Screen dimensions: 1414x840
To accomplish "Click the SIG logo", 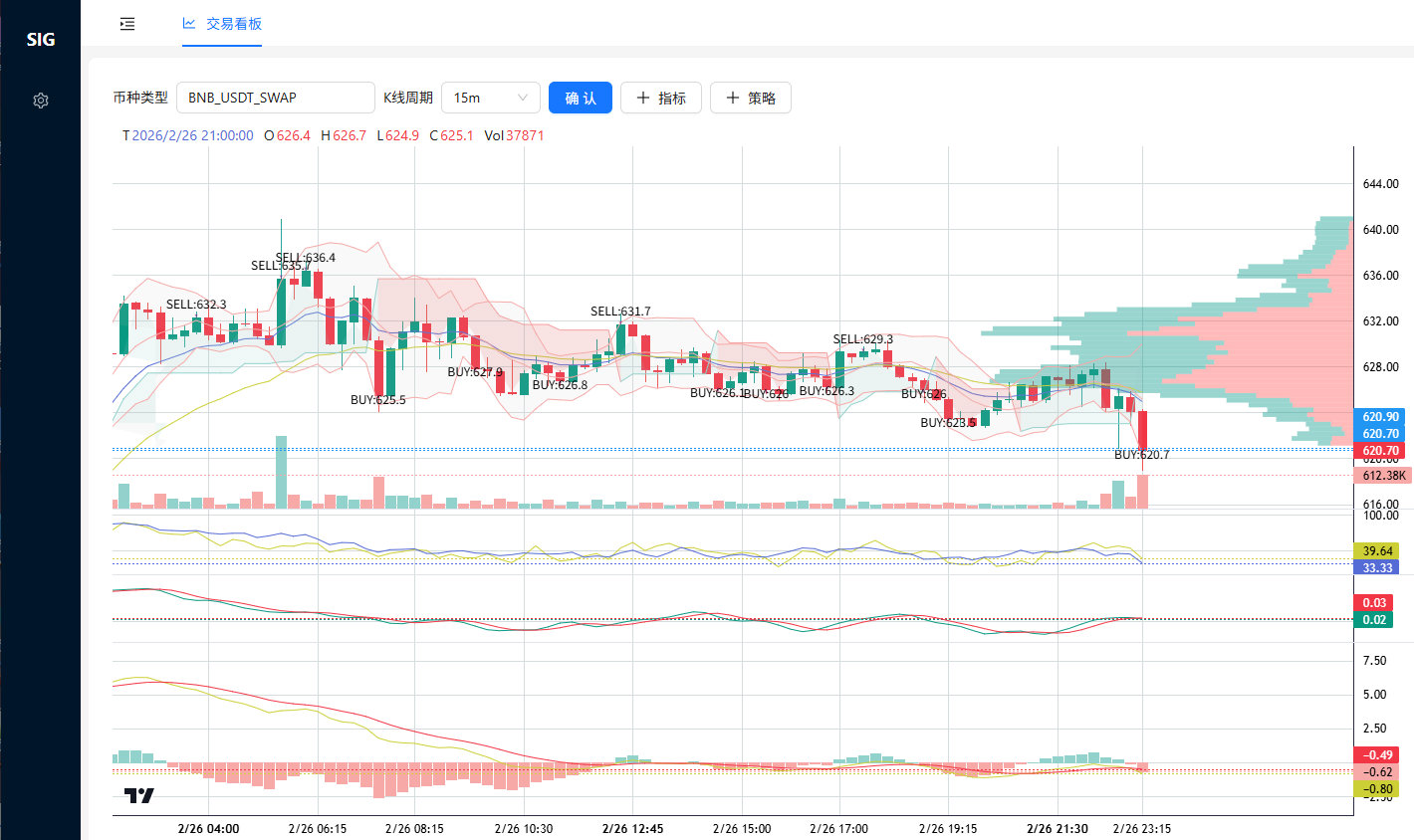I will pyautogui.click(x=41, y=40).
